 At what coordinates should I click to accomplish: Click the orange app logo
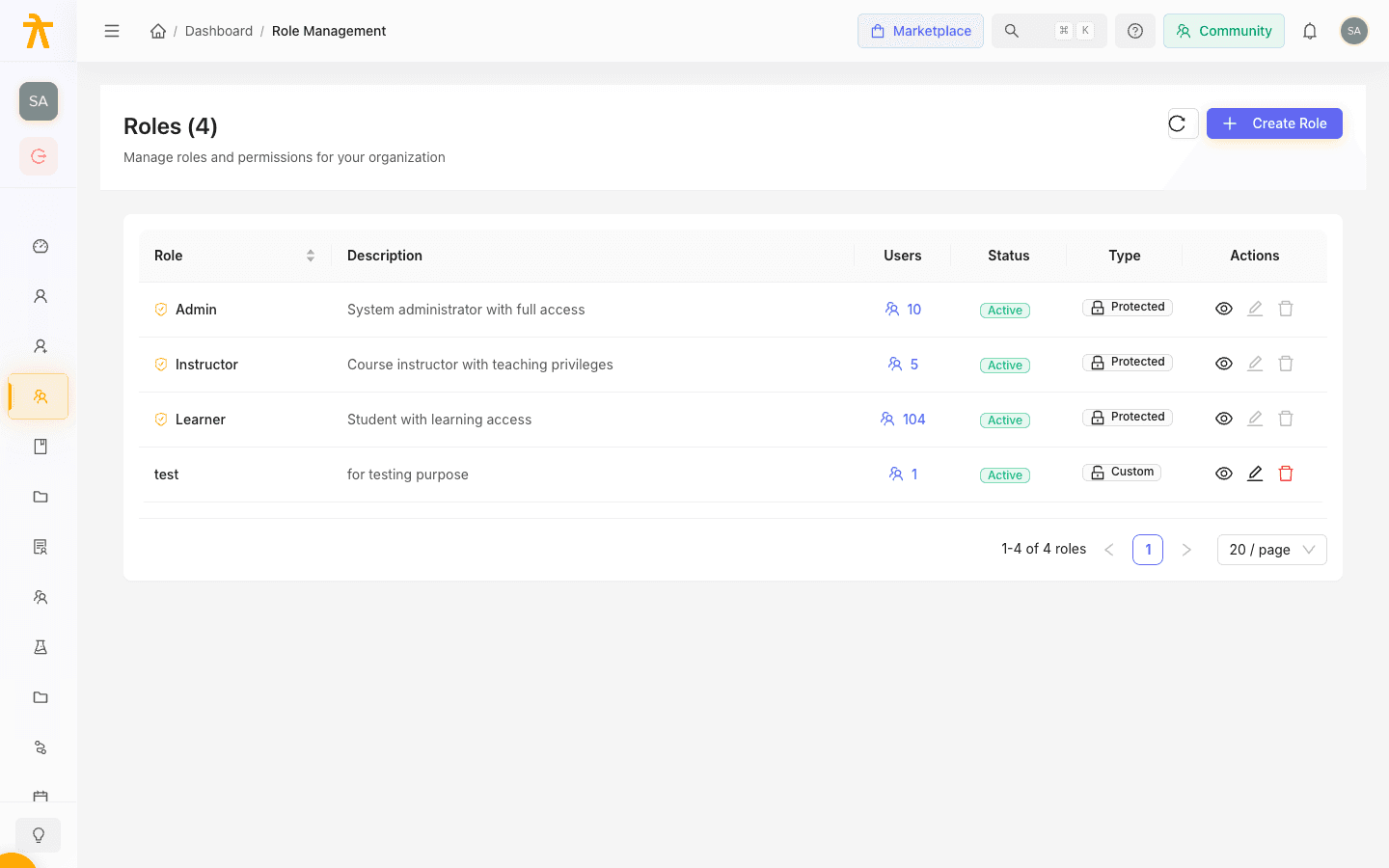tap(38, 31)
